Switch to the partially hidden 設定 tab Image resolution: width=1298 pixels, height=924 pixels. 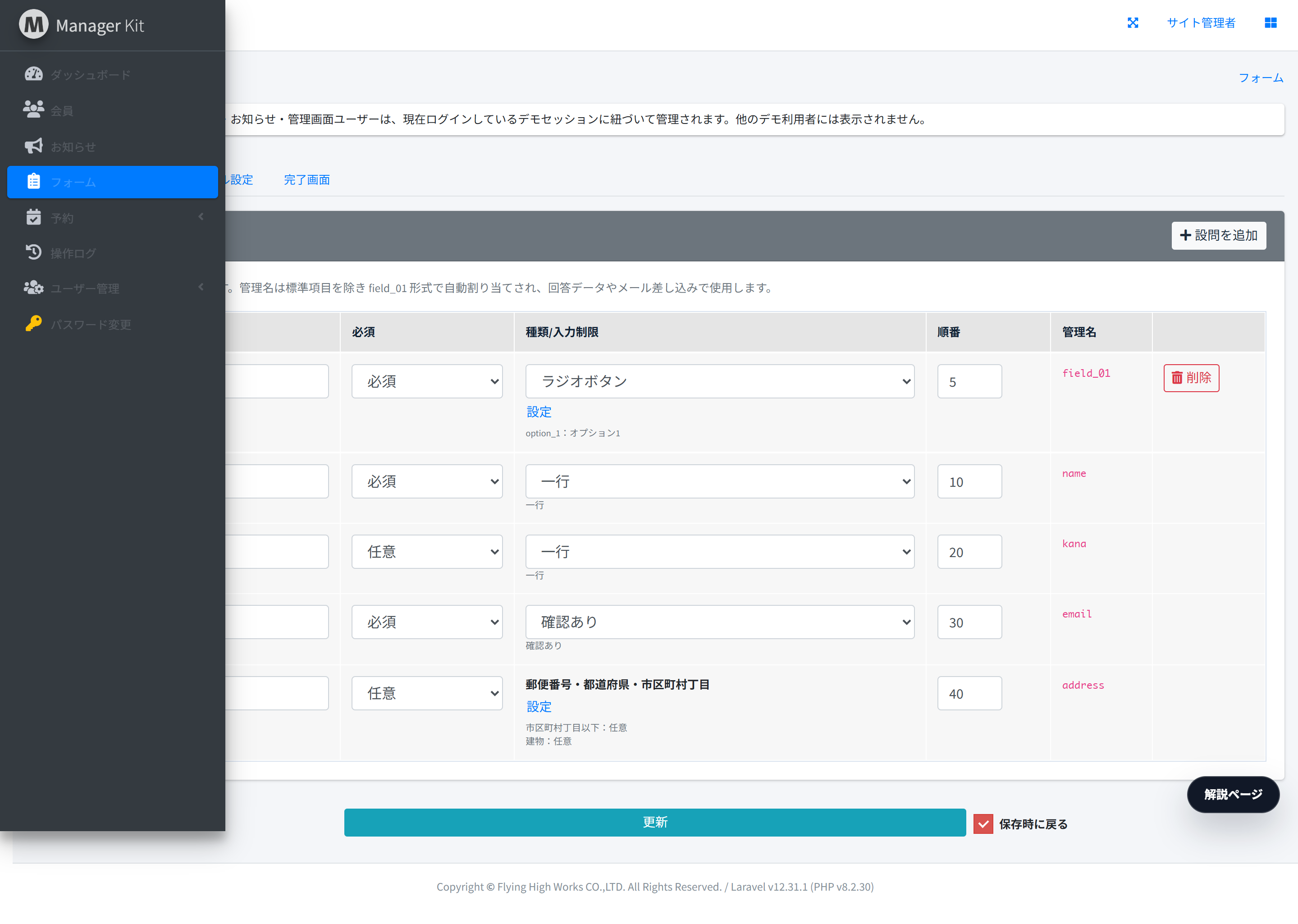239,180
